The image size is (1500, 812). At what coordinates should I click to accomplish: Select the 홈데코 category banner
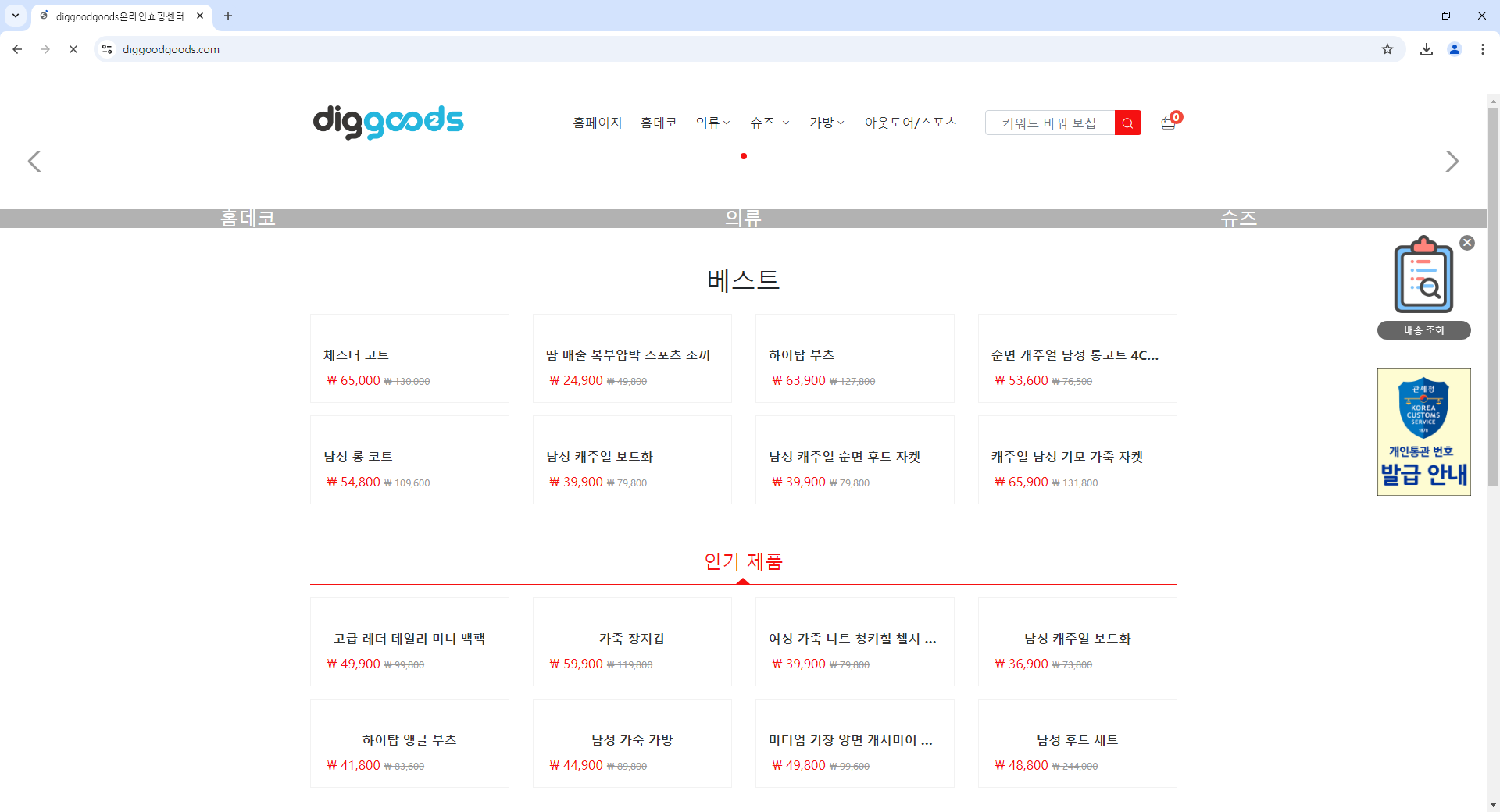click(x=248, y=218)
